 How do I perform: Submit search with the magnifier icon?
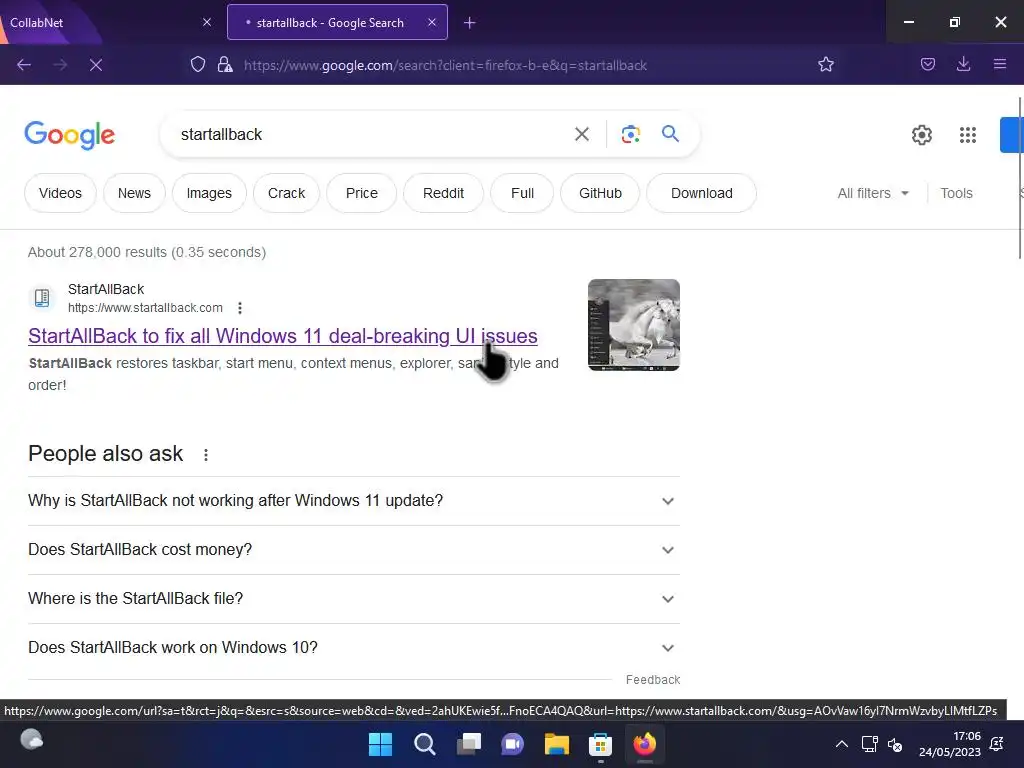pyautogui.click(x=671, y=134)
